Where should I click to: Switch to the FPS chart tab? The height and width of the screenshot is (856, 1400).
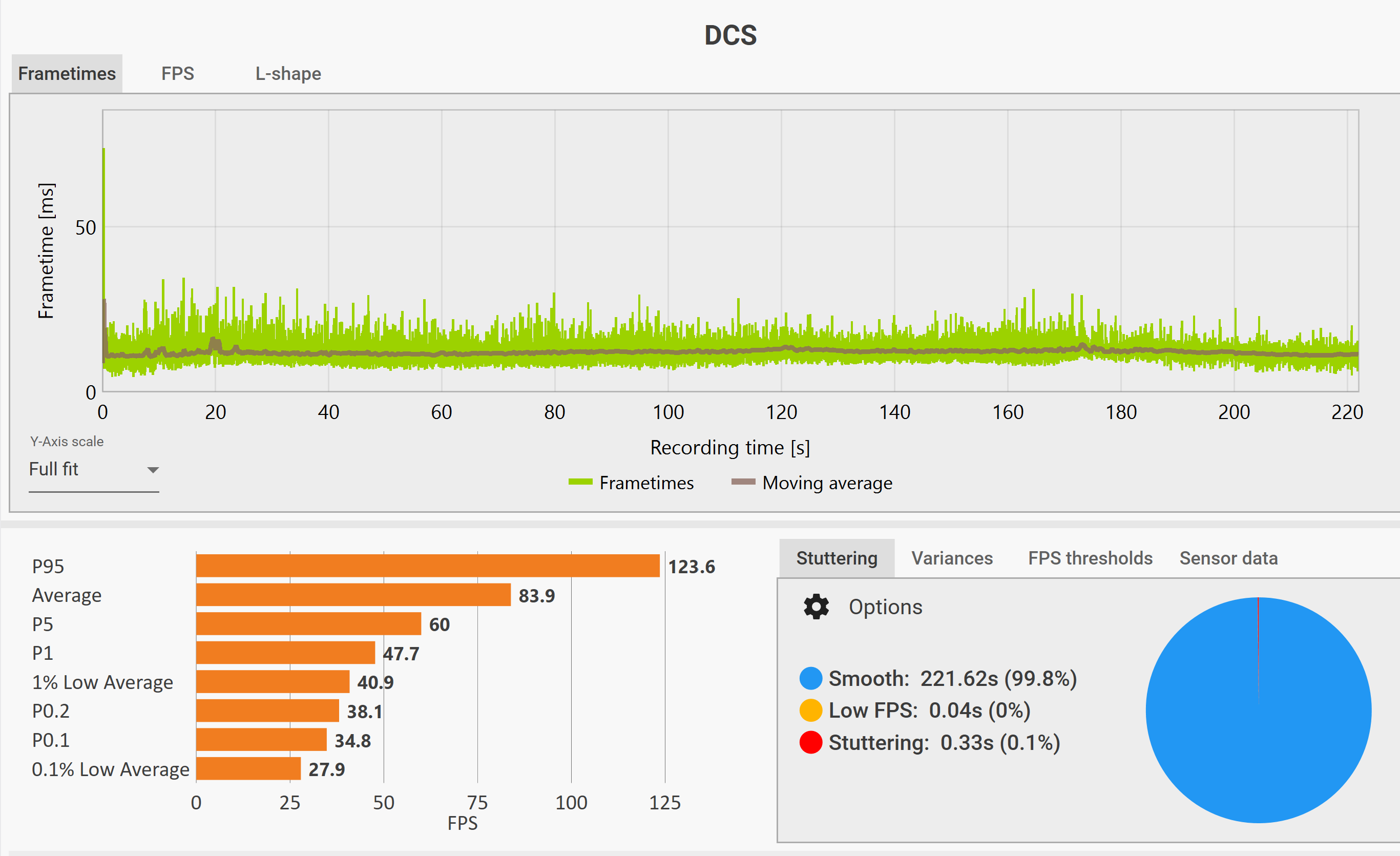(x=177, y=74)
